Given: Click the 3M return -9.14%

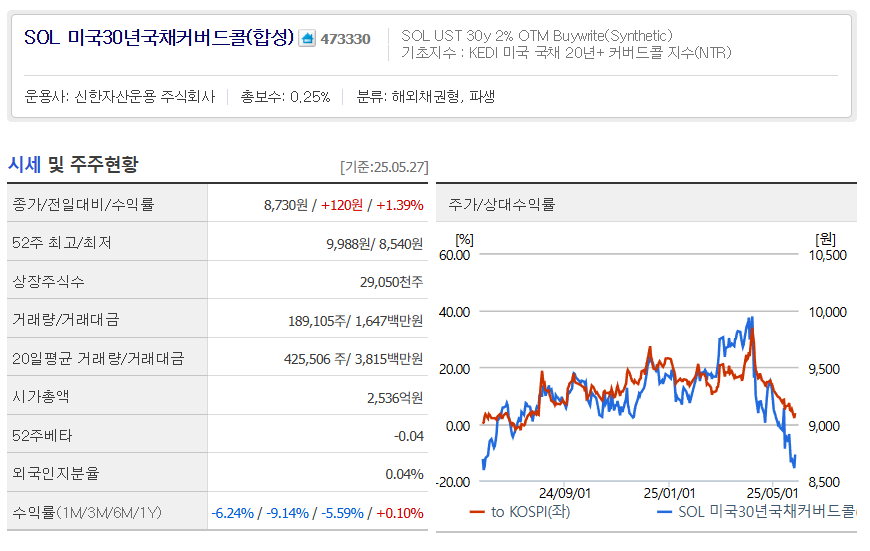Looking at the screenshot, I should pyautogui.click(x=287, y=513).
